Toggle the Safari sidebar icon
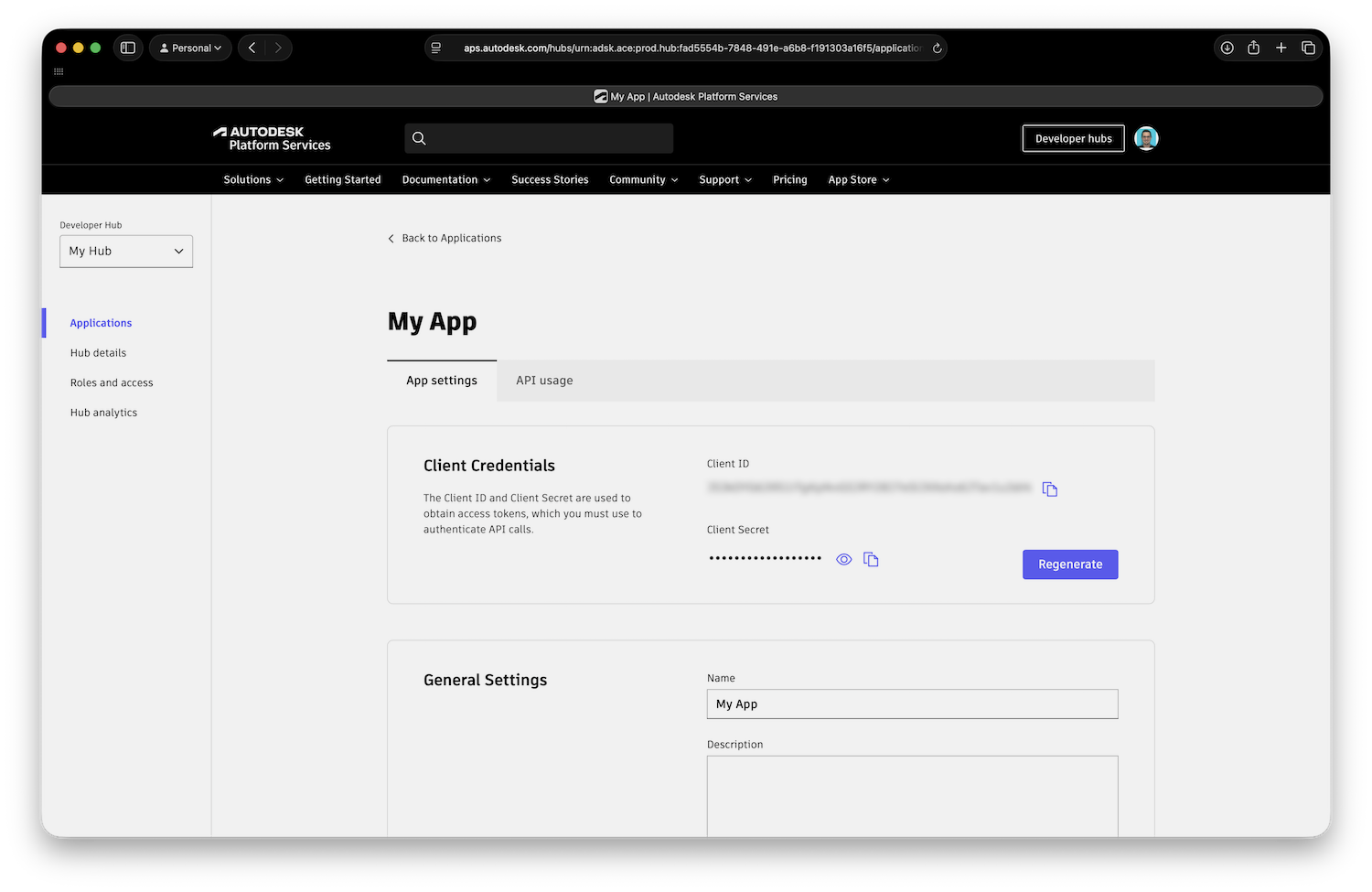 pyautogui.click(x=128, y=48)
